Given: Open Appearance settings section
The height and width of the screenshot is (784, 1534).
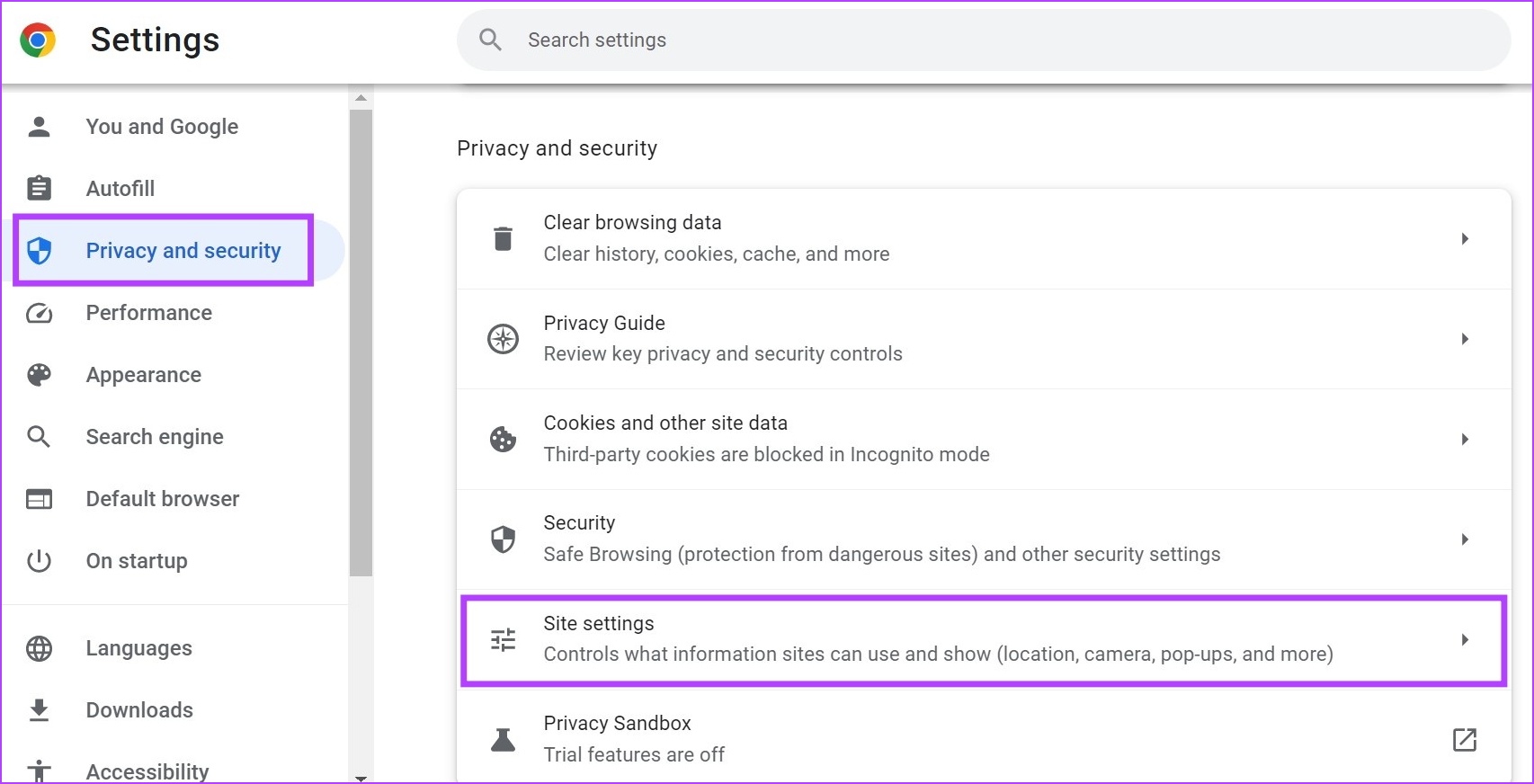Looking at the screenshot, I should (144, 375).
